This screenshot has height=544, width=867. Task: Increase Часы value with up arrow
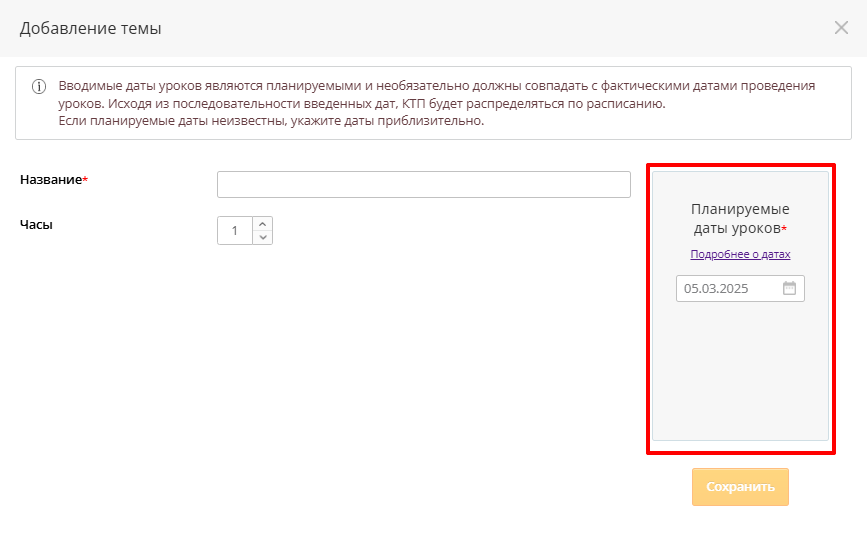point(263,224)
